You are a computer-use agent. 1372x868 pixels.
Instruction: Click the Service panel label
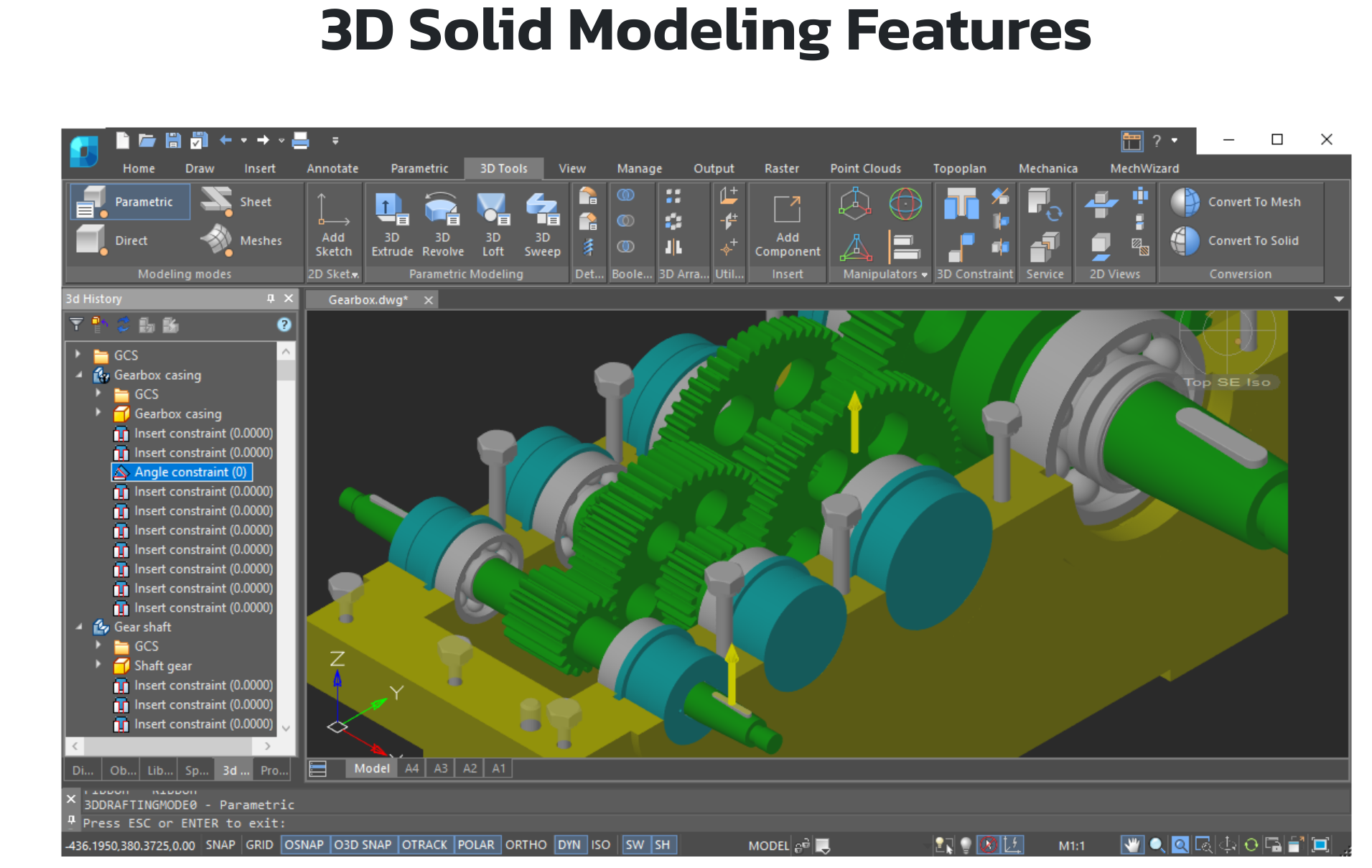(1045, 274)
